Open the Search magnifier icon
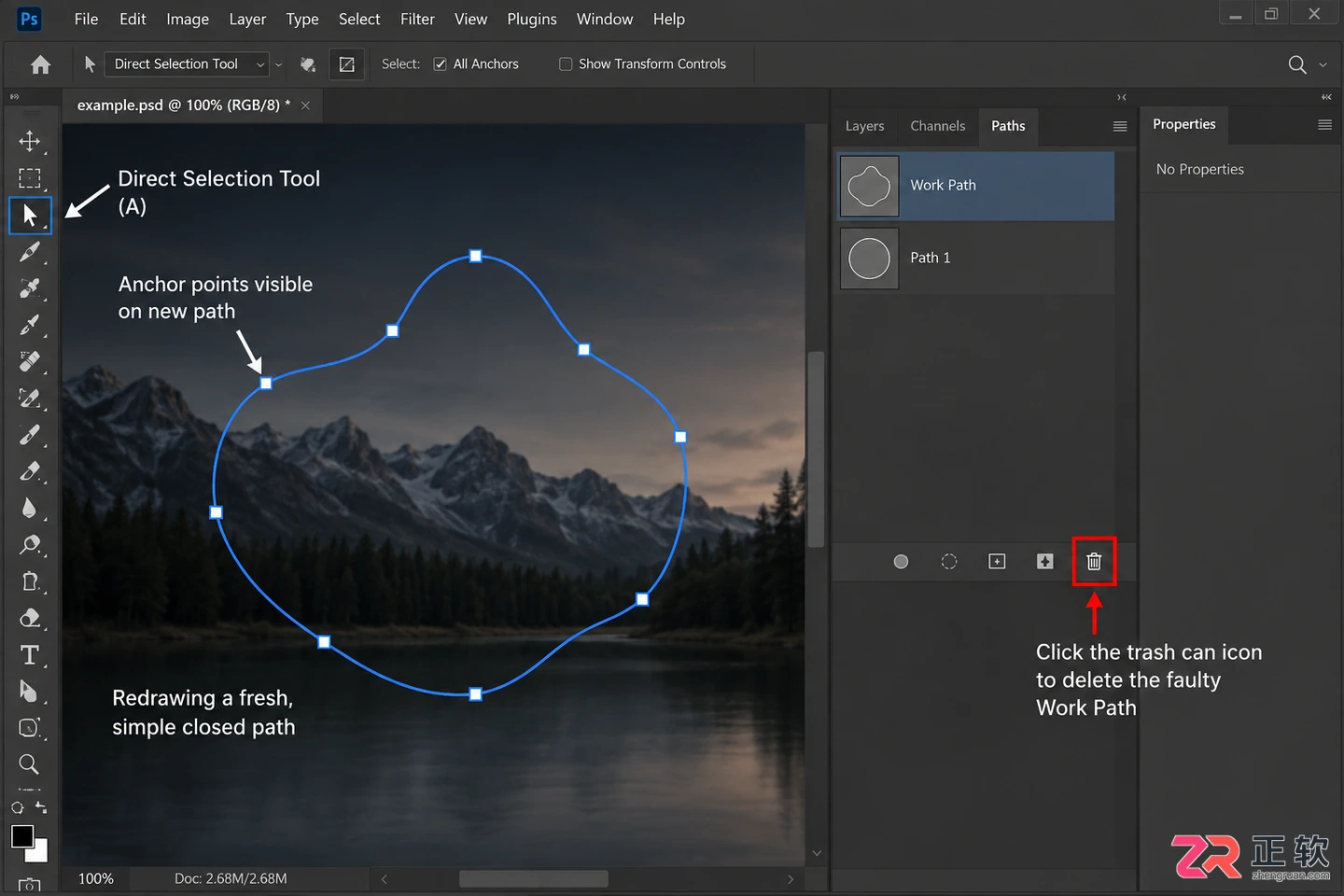Viewport: 1344px width, 896px height. coord(1296,64)
